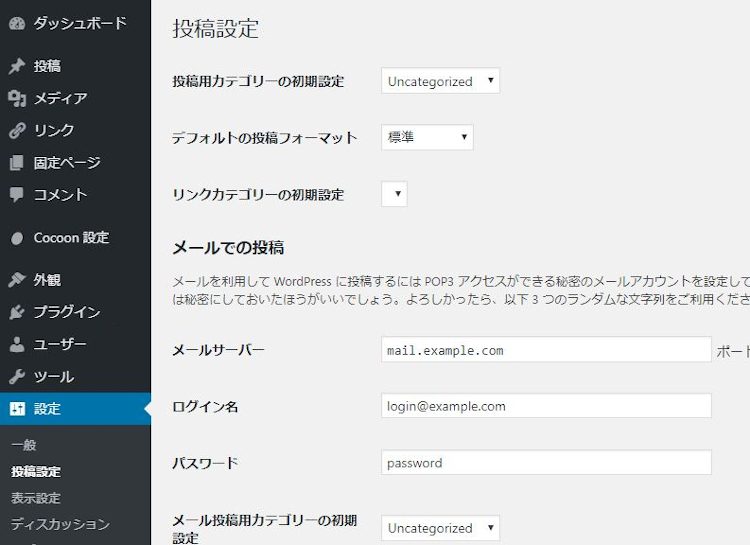Open the ダッシュボード menu
The image size is (750, 545).
tap(75, 23)
